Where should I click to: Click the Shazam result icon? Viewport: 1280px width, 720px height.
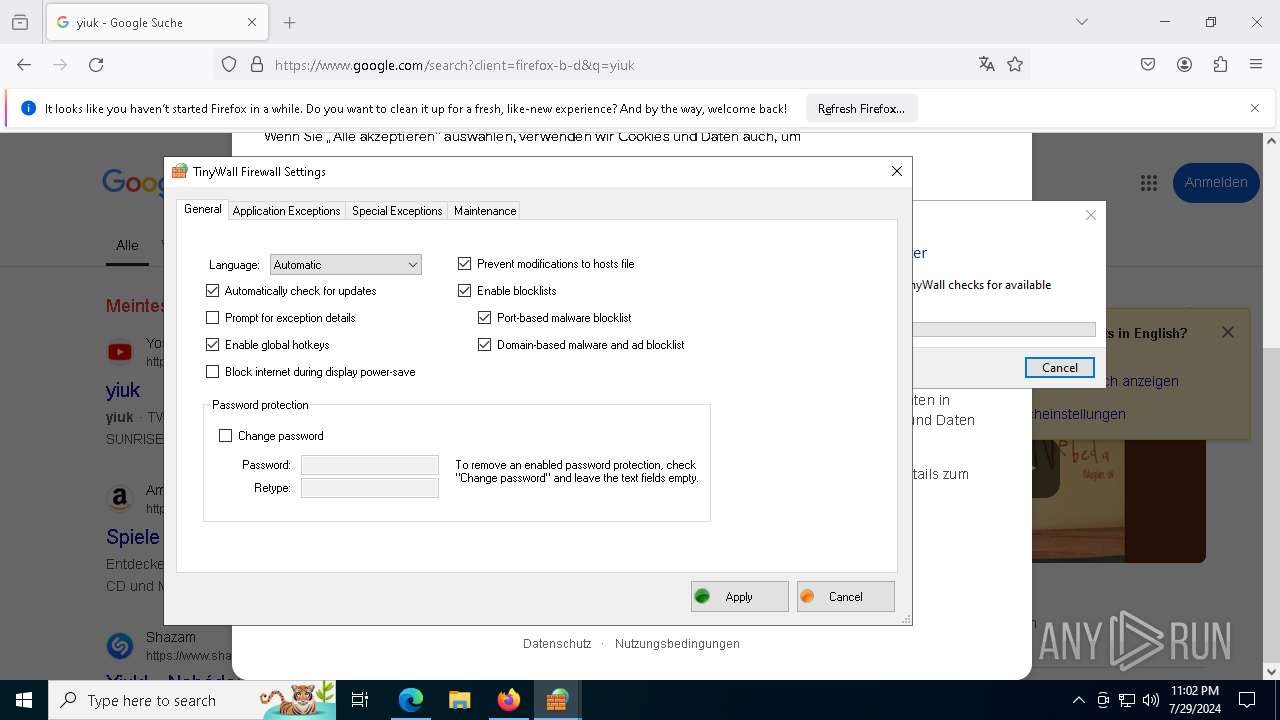coord(120,646)
